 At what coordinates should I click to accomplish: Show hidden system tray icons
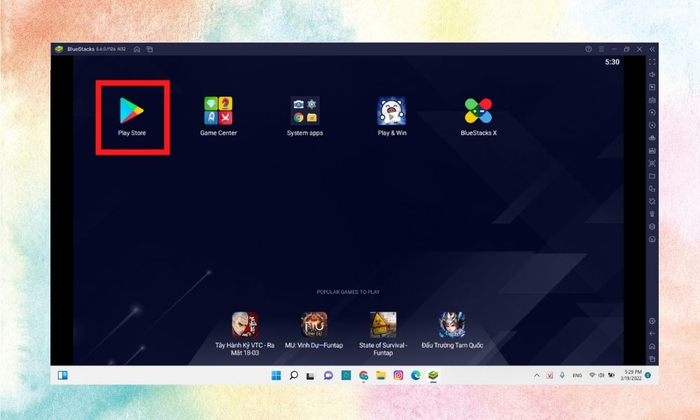[537, 375]
